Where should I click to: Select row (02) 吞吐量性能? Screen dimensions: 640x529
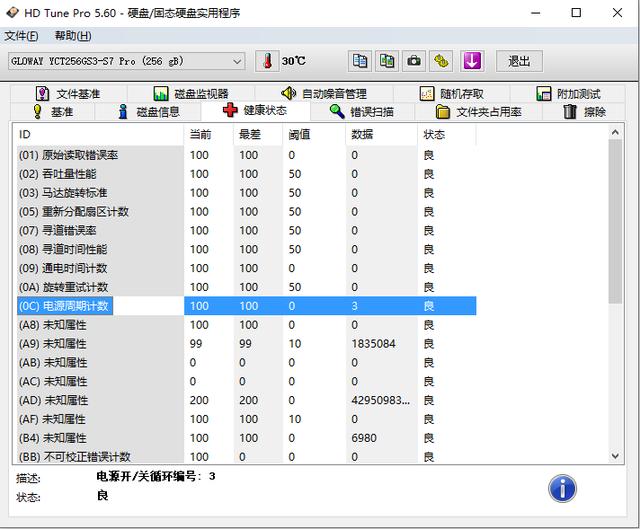[x=247, y=174]
